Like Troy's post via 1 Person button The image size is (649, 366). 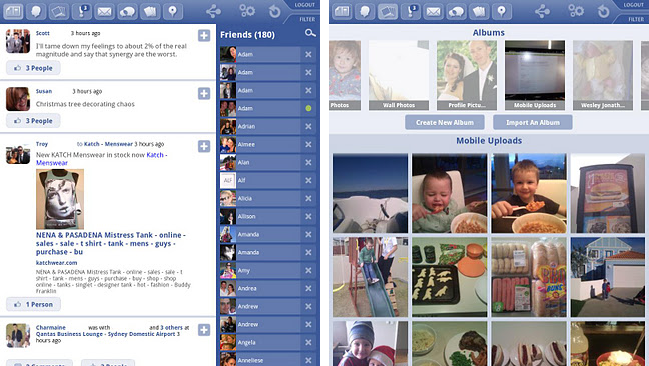point(33,304)
